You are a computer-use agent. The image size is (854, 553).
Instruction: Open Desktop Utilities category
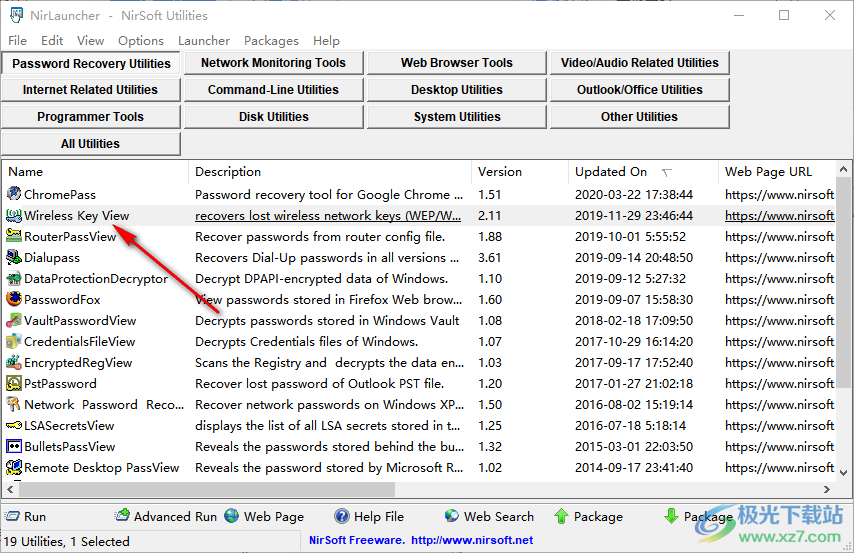[456, 89]
